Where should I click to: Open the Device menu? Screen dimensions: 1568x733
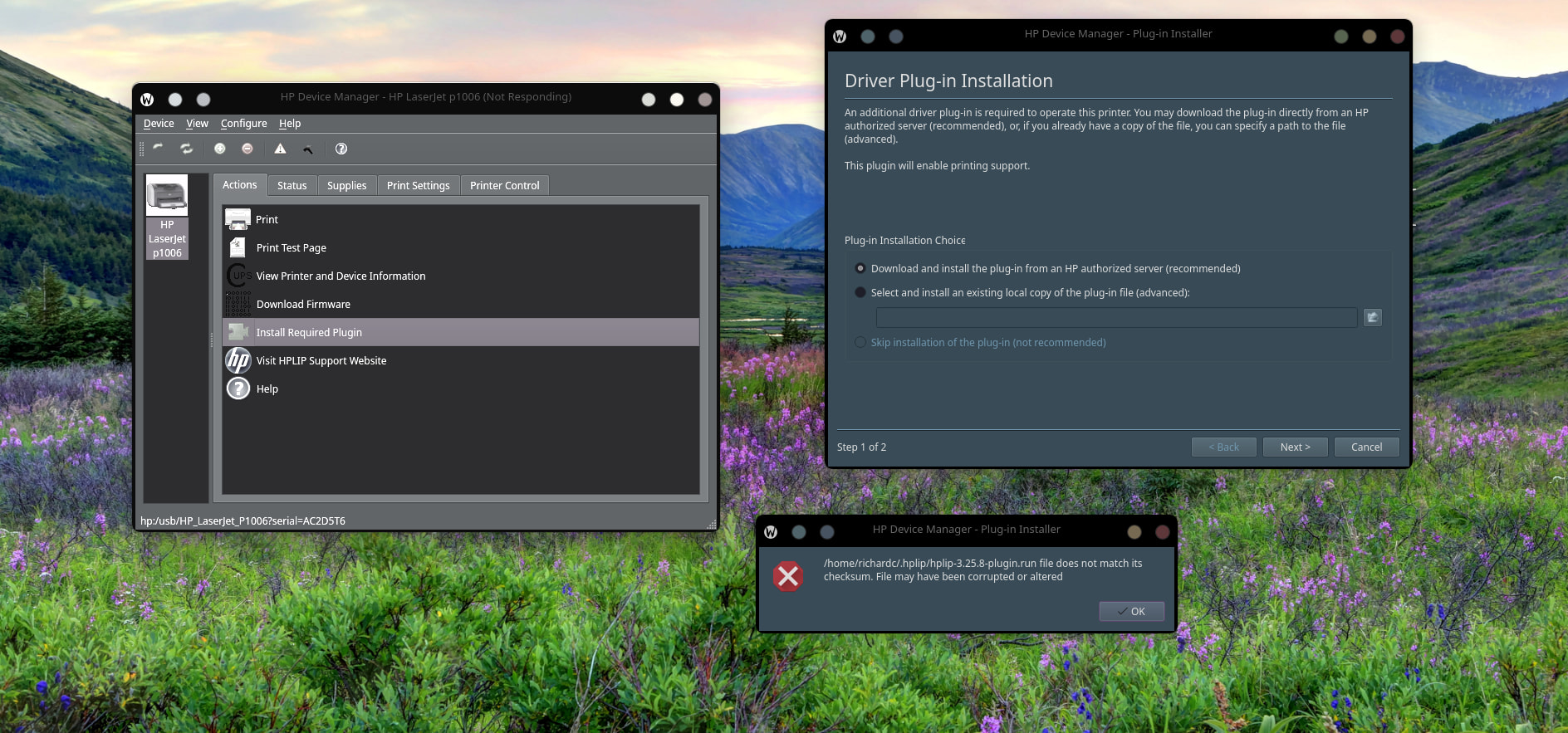(159, 124)
